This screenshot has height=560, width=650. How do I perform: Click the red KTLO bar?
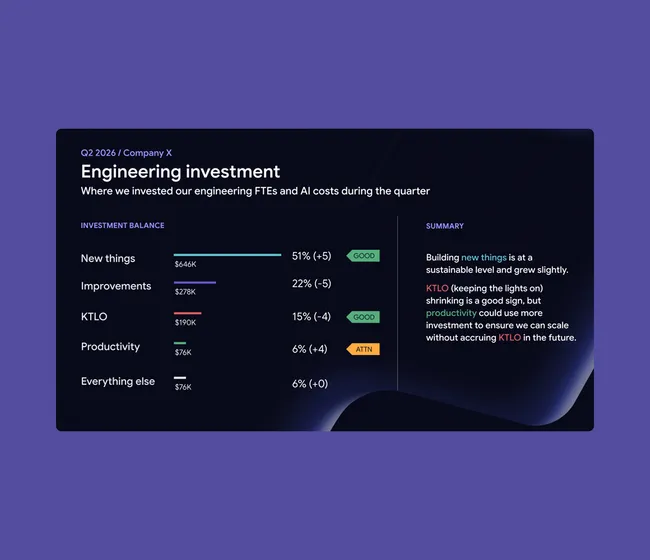(x=187, y=313)
